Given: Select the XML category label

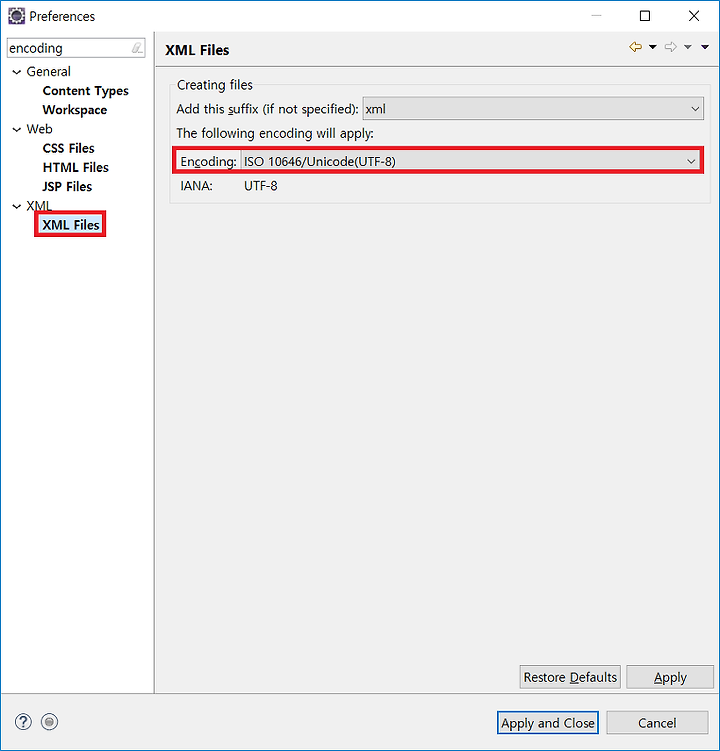Looking at the screenshot, I should [39, 206].
